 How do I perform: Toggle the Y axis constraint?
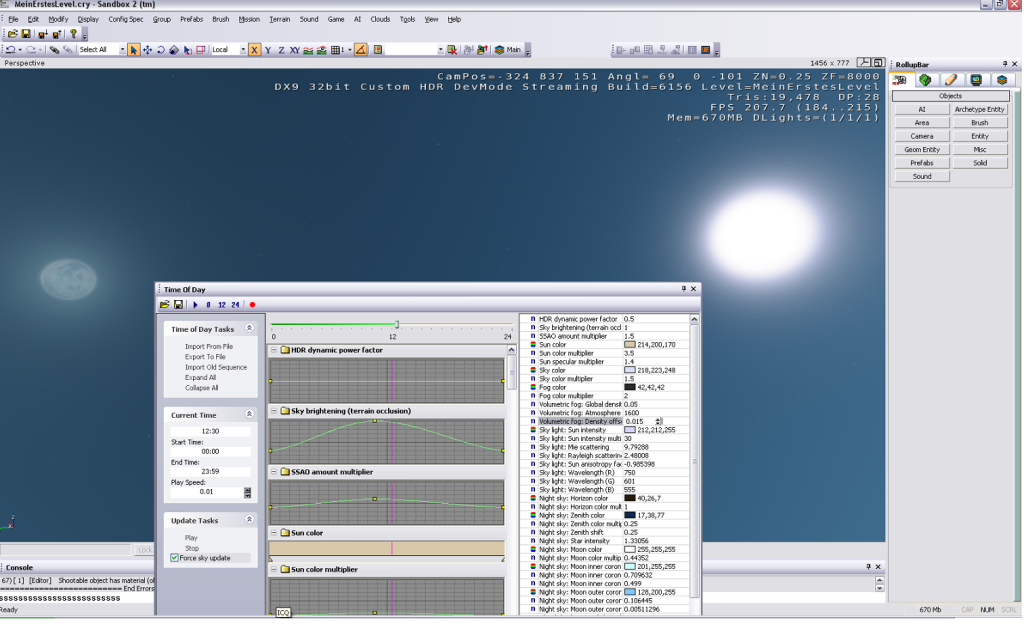[268, 50]
